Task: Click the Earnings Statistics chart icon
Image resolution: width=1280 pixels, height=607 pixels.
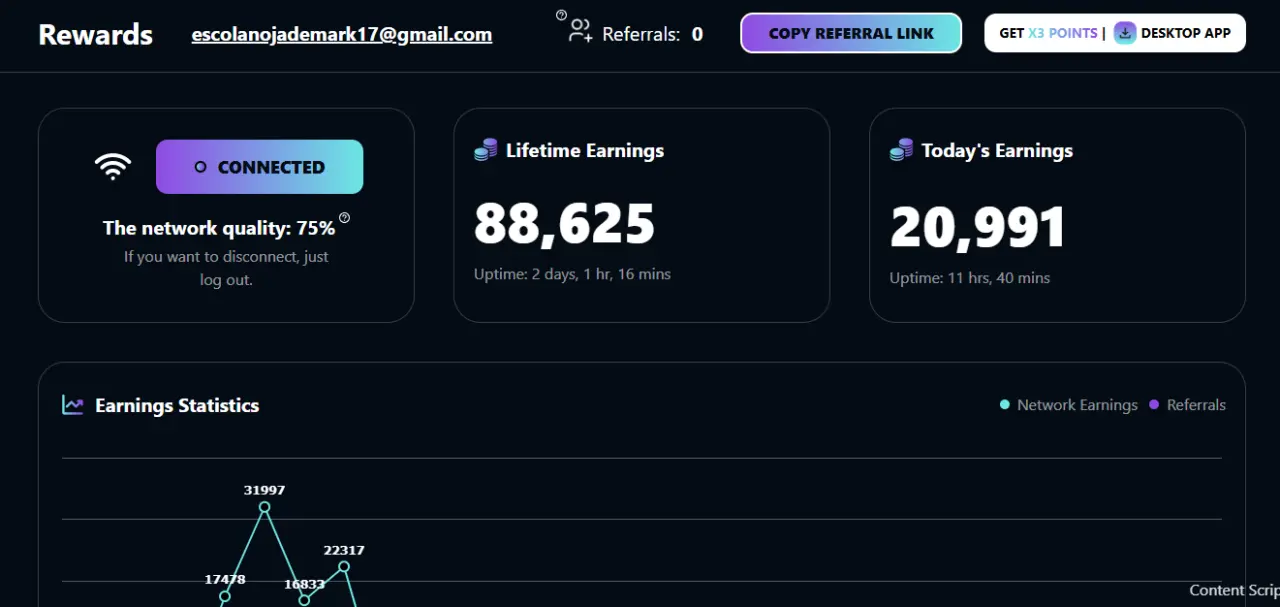Action: [73, 405]
